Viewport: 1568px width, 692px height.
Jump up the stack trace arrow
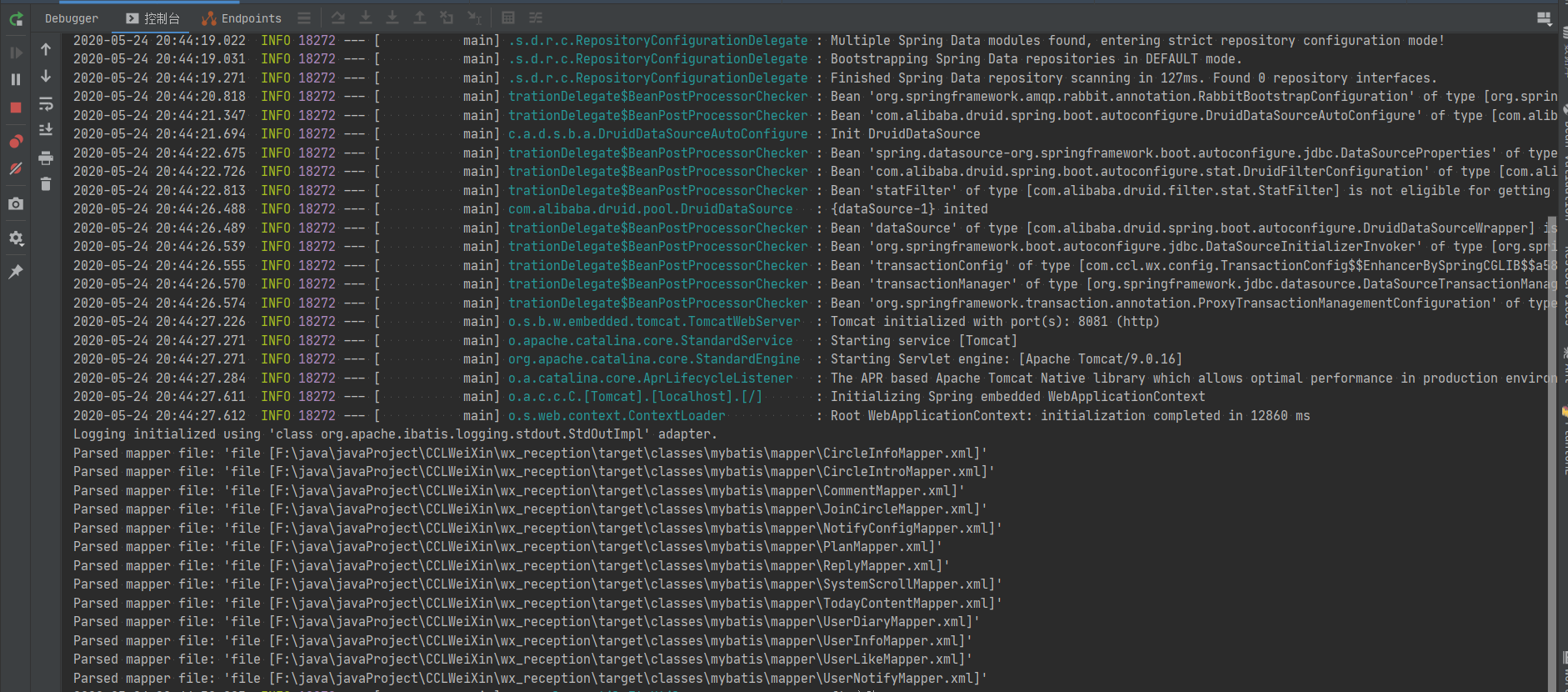coord(46,50)
